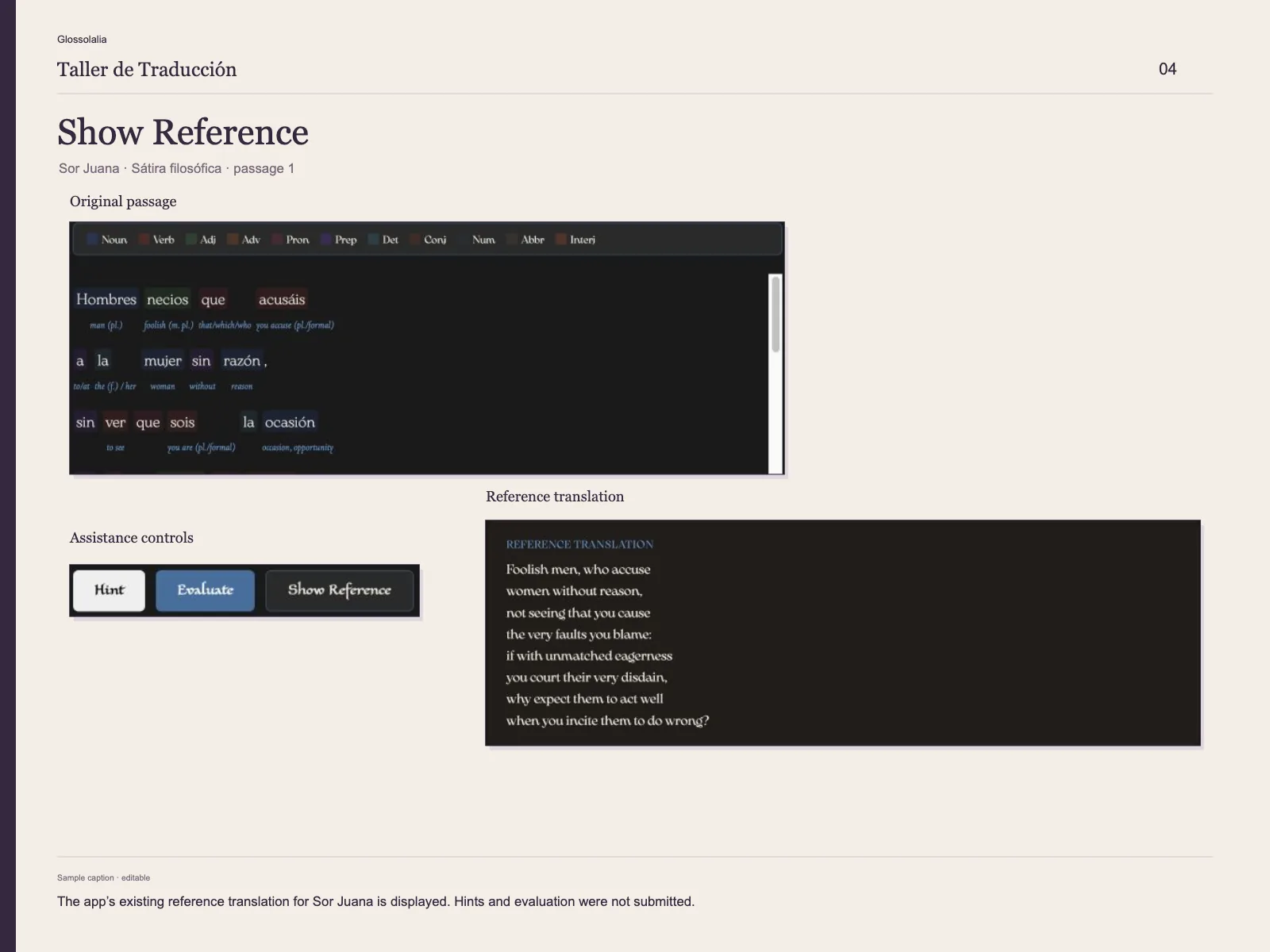
Task: Click the 'Taller de Traducción' header title
Action: coord(147,69)
